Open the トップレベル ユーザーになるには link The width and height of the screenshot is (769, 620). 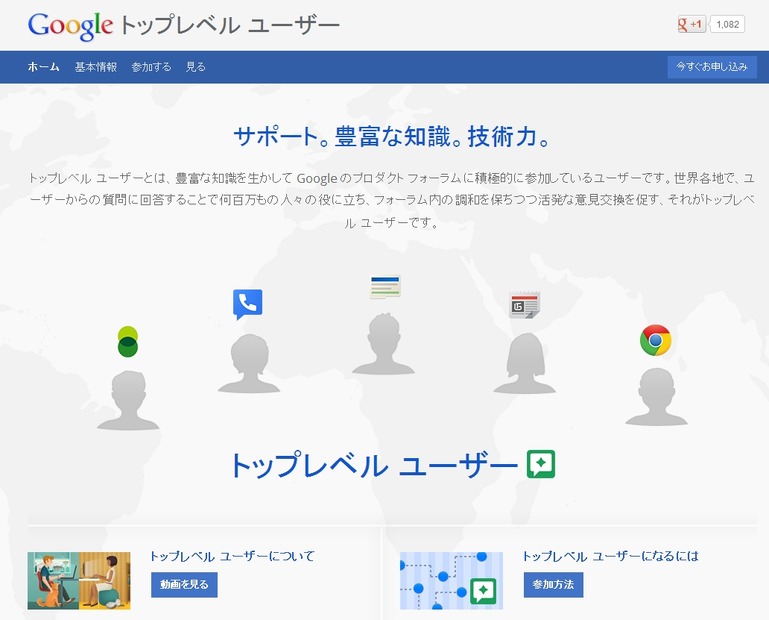610,556
